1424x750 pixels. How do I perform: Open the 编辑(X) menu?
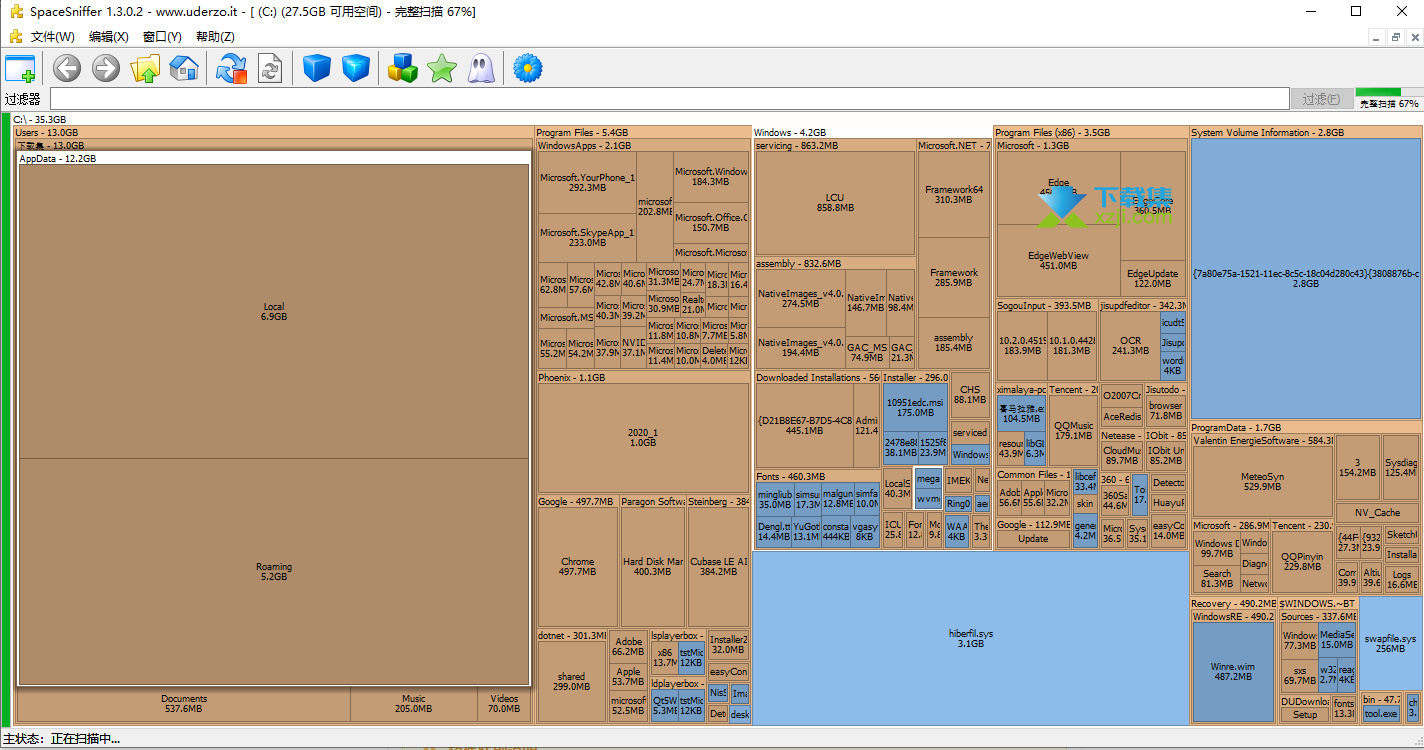pyautogui.click(x=108, y=36)
